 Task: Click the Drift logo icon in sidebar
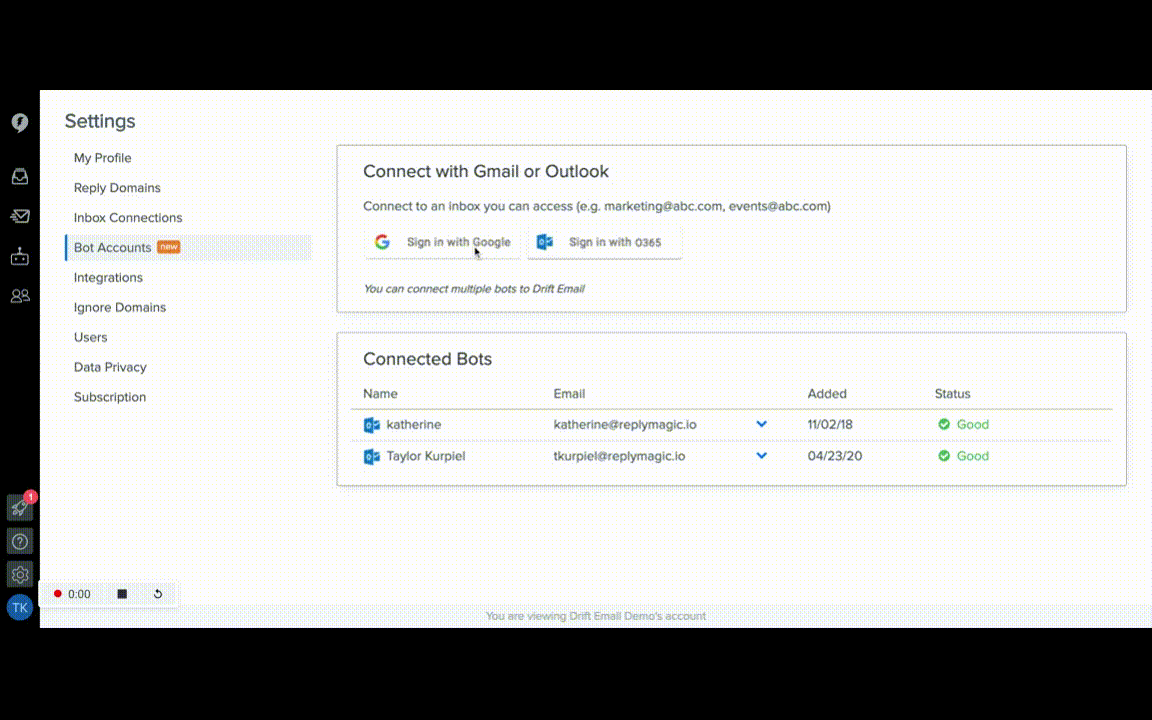pyautogui.click(x=20, y=122)
